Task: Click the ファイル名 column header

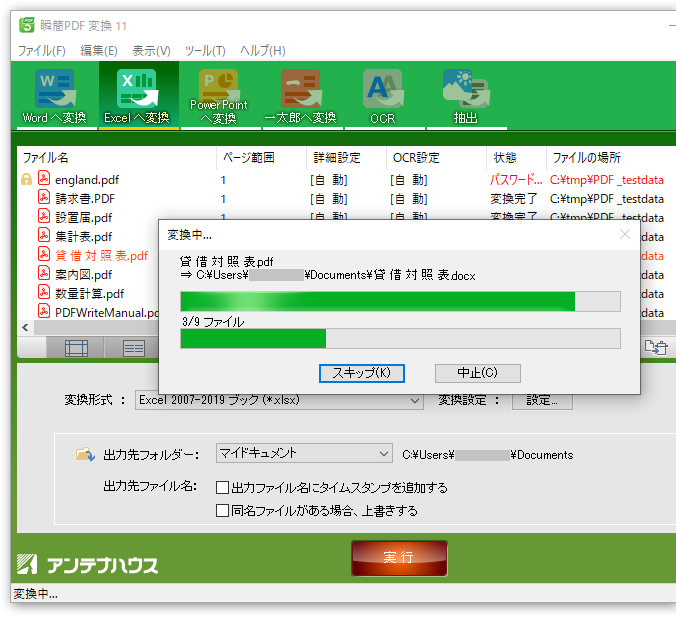Action: coord(116,158)
